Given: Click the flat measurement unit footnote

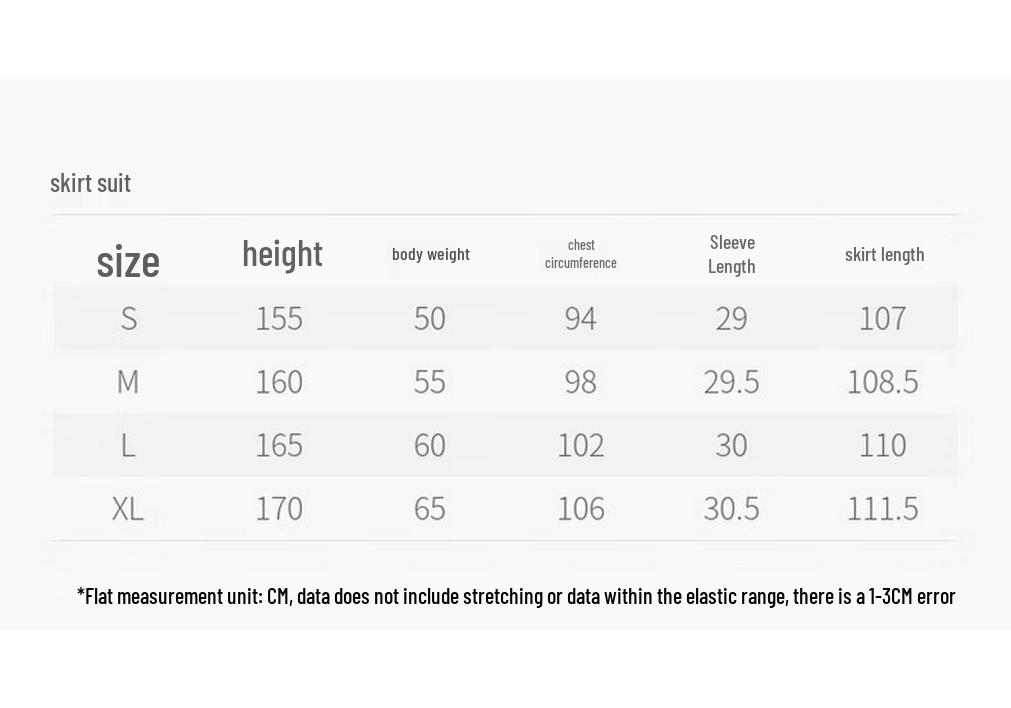Looking at the screenshot, I should 516,596.
